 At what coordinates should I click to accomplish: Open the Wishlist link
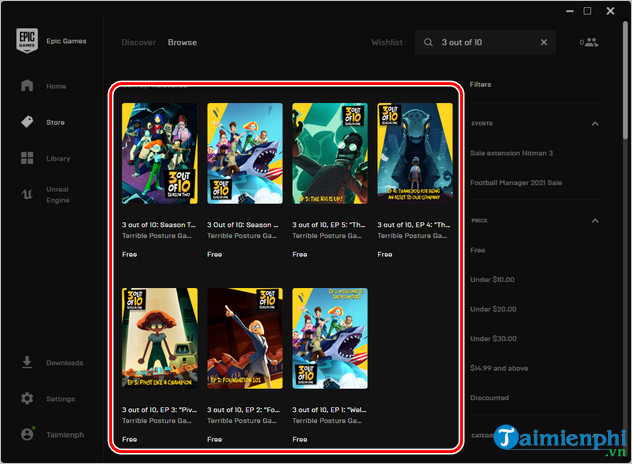click(387, 42)
